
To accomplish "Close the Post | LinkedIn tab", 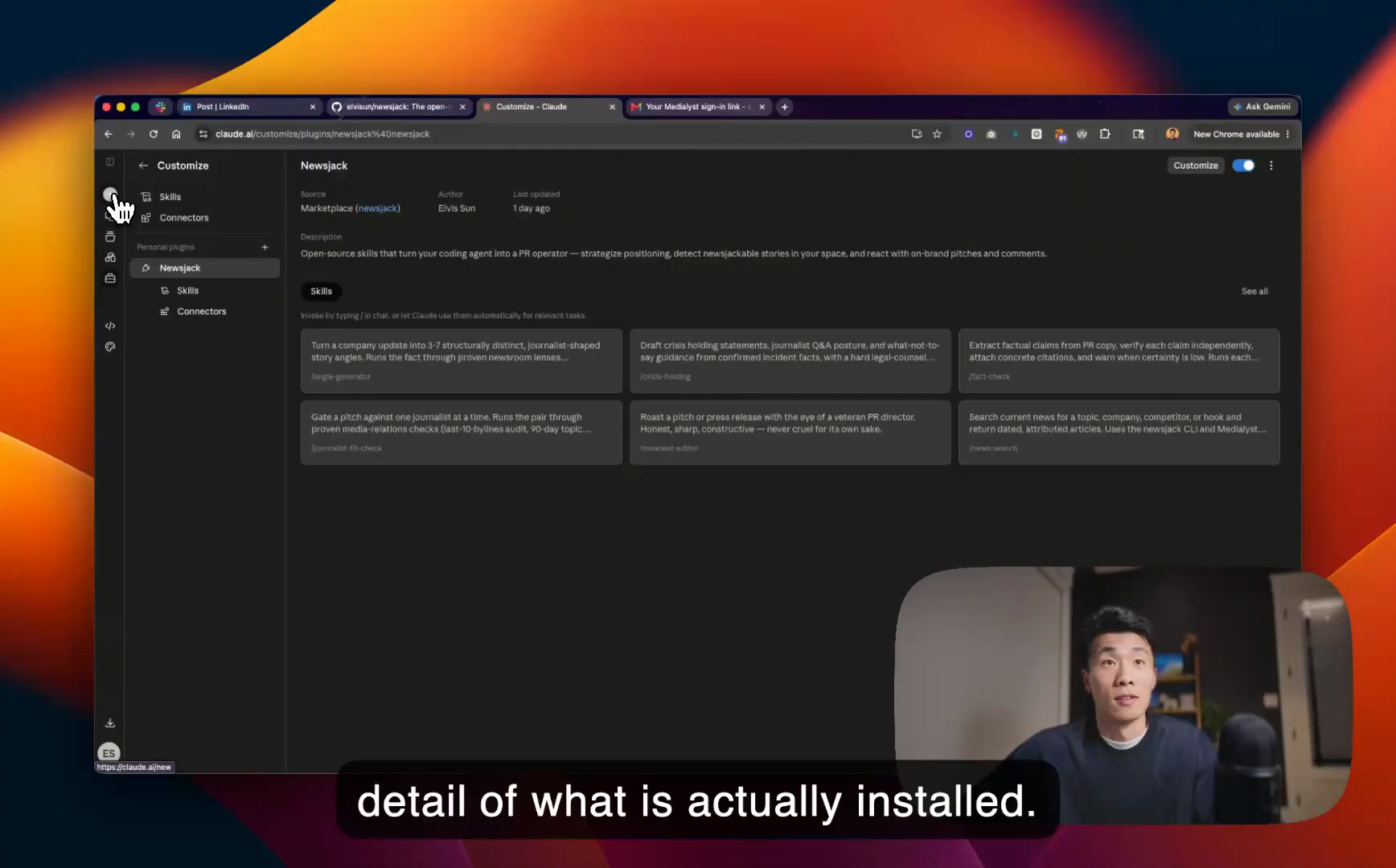I will click(313, 107).
